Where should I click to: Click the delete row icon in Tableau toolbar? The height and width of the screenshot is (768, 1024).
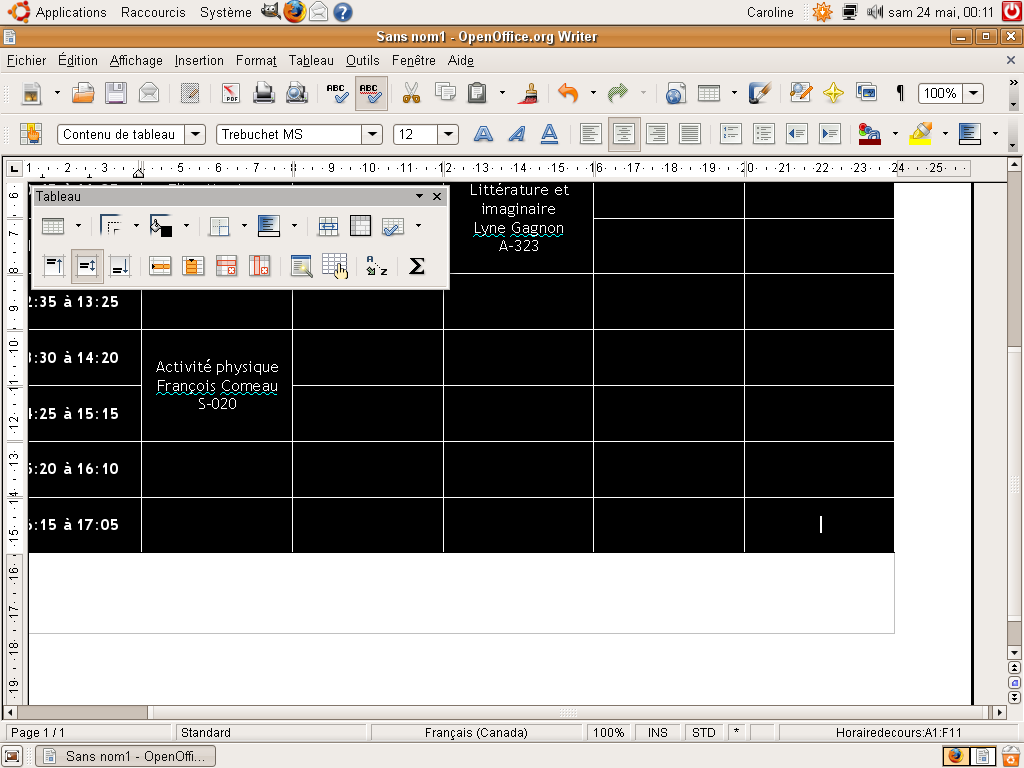[227, 266]
